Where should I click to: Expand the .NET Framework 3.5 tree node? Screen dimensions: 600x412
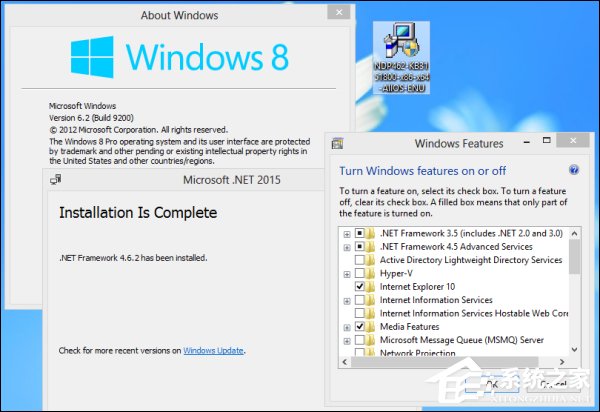[x=346, y=234]
